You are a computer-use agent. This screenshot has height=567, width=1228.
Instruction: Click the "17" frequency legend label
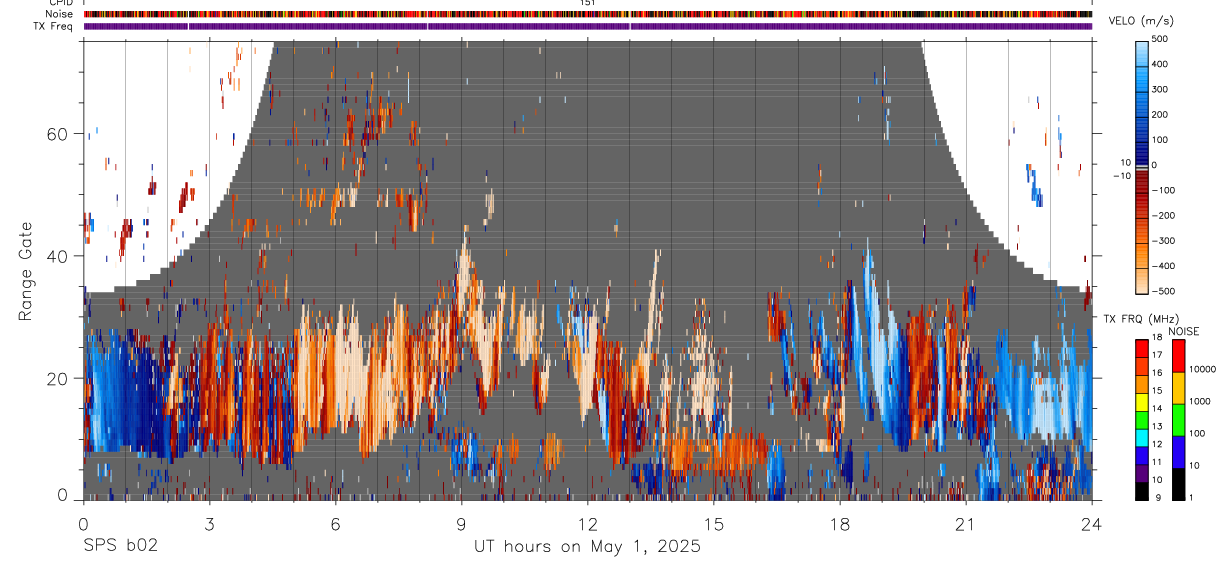1158,355
